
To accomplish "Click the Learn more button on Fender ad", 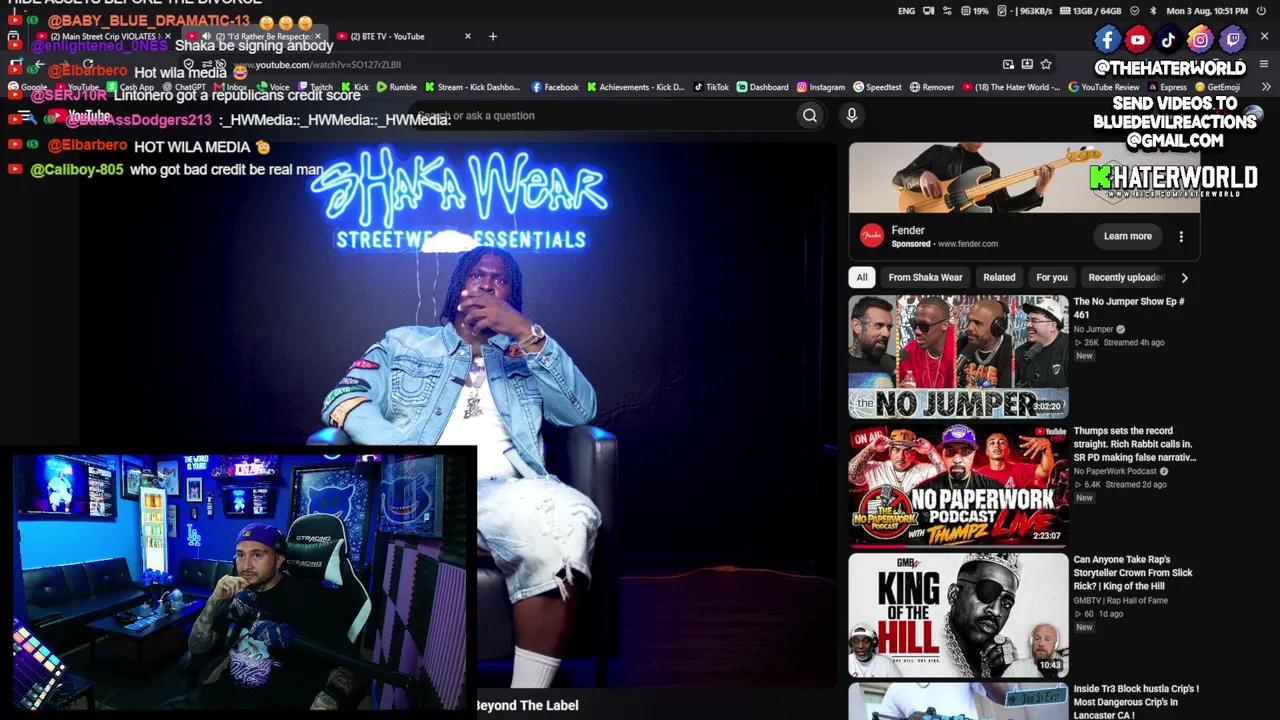I will (1128, 237).
